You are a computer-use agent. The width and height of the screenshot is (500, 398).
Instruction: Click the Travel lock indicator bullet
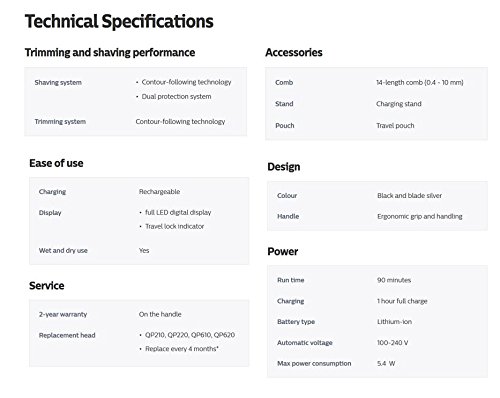pos(174,226)
